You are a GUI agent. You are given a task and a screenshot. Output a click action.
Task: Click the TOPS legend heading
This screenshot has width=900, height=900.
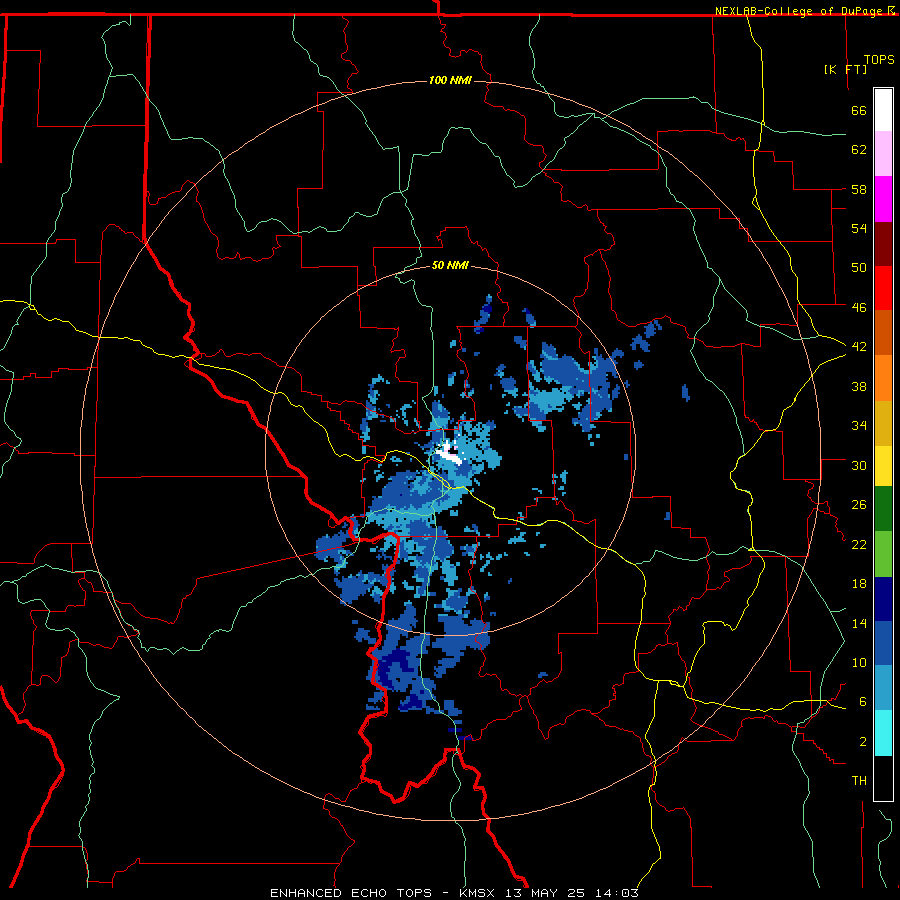[879, 60]
